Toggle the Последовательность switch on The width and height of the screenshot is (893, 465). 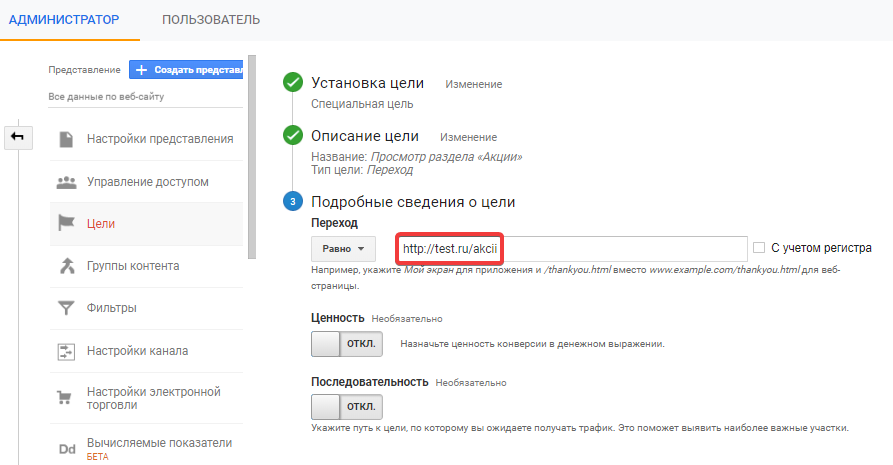[x=347, y=407]
